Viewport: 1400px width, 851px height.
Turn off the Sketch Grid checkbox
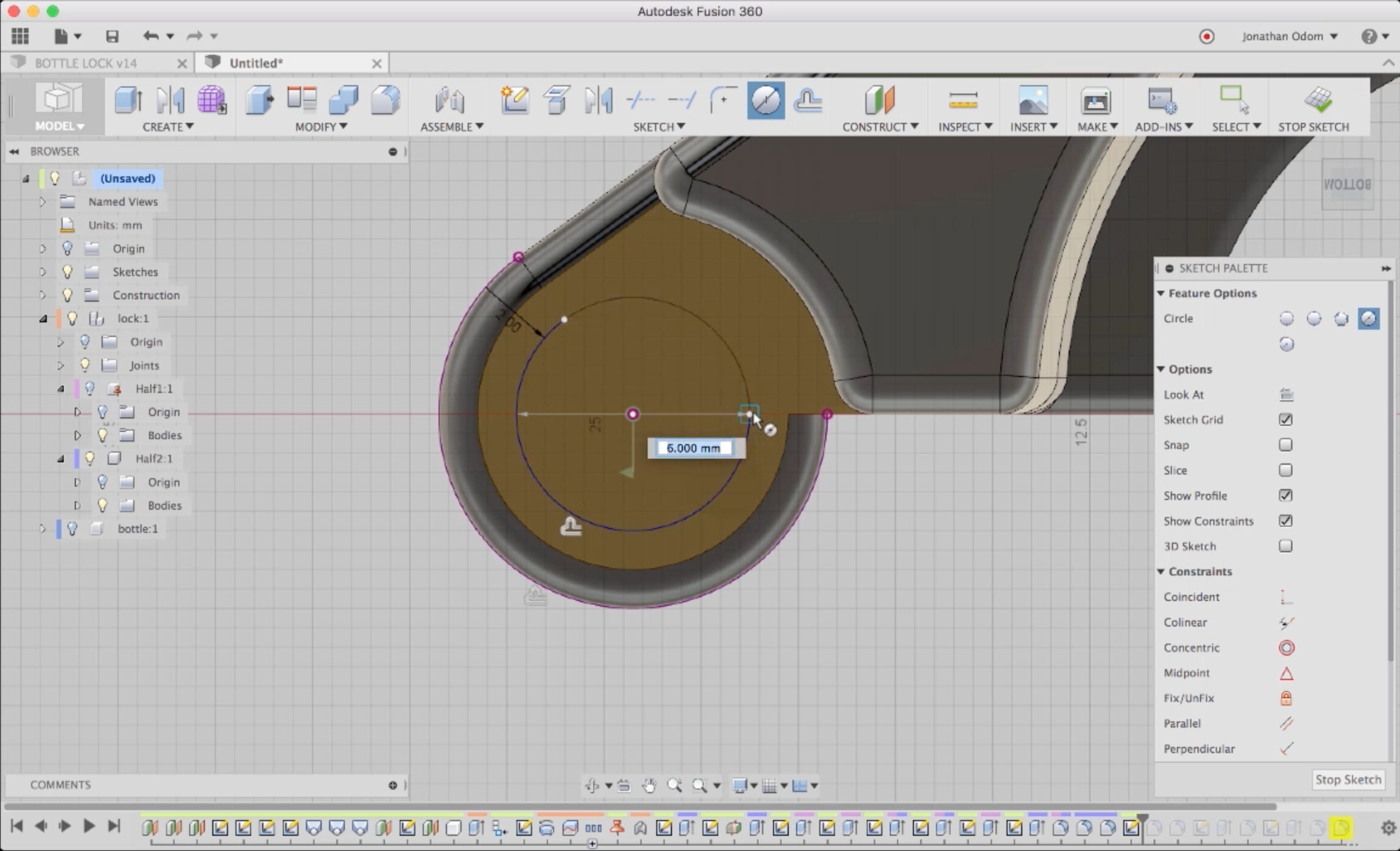click(1285, 419)
